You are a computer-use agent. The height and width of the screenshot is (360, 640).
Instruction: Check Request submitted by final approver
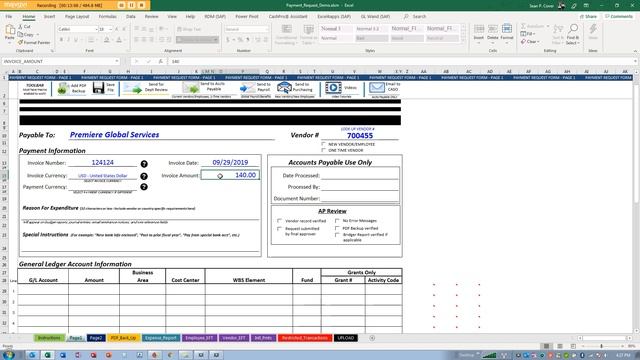tap(280, 229)
